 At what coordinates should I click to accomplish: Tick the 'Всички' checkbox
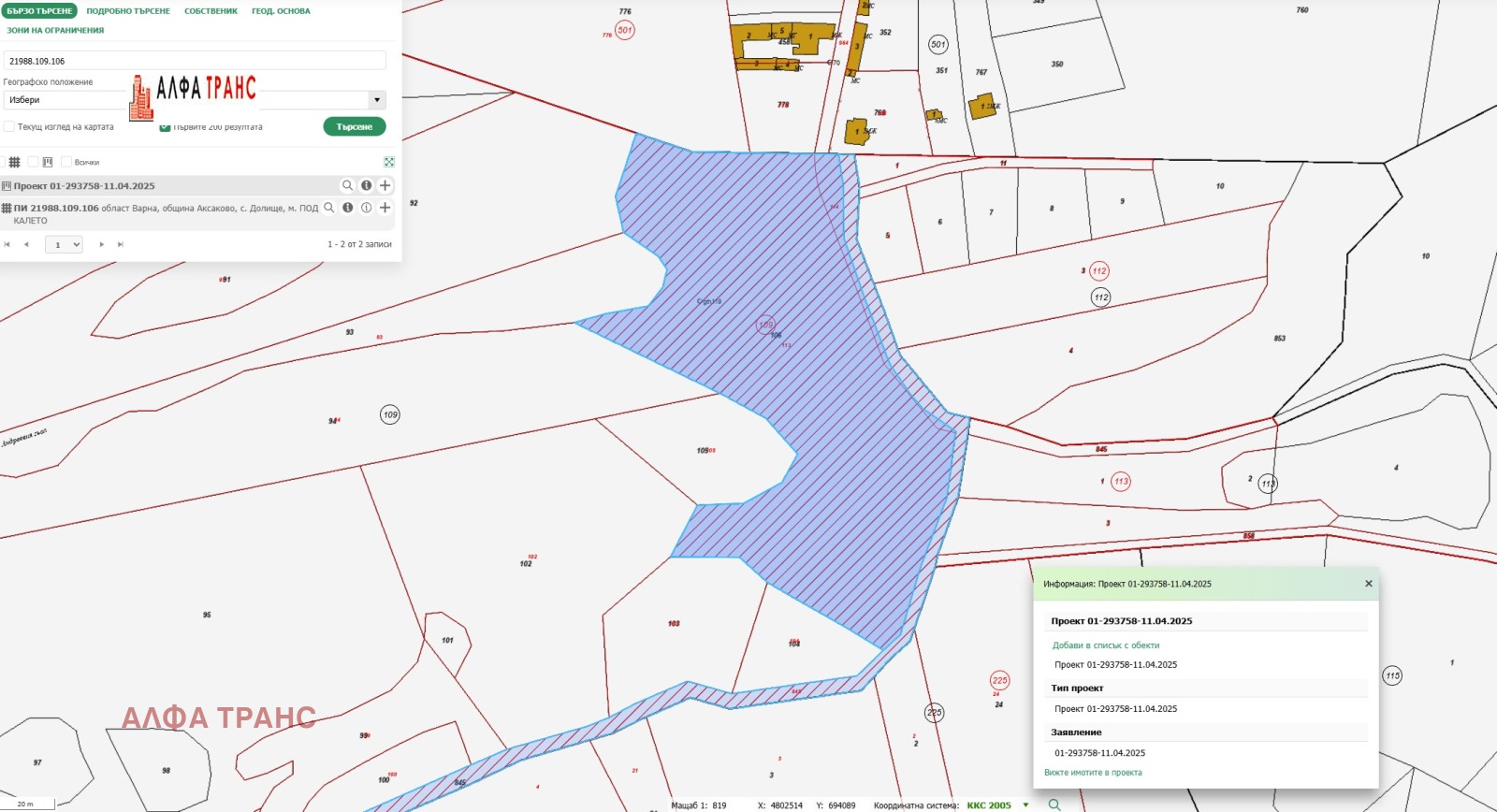click(66, 162)
